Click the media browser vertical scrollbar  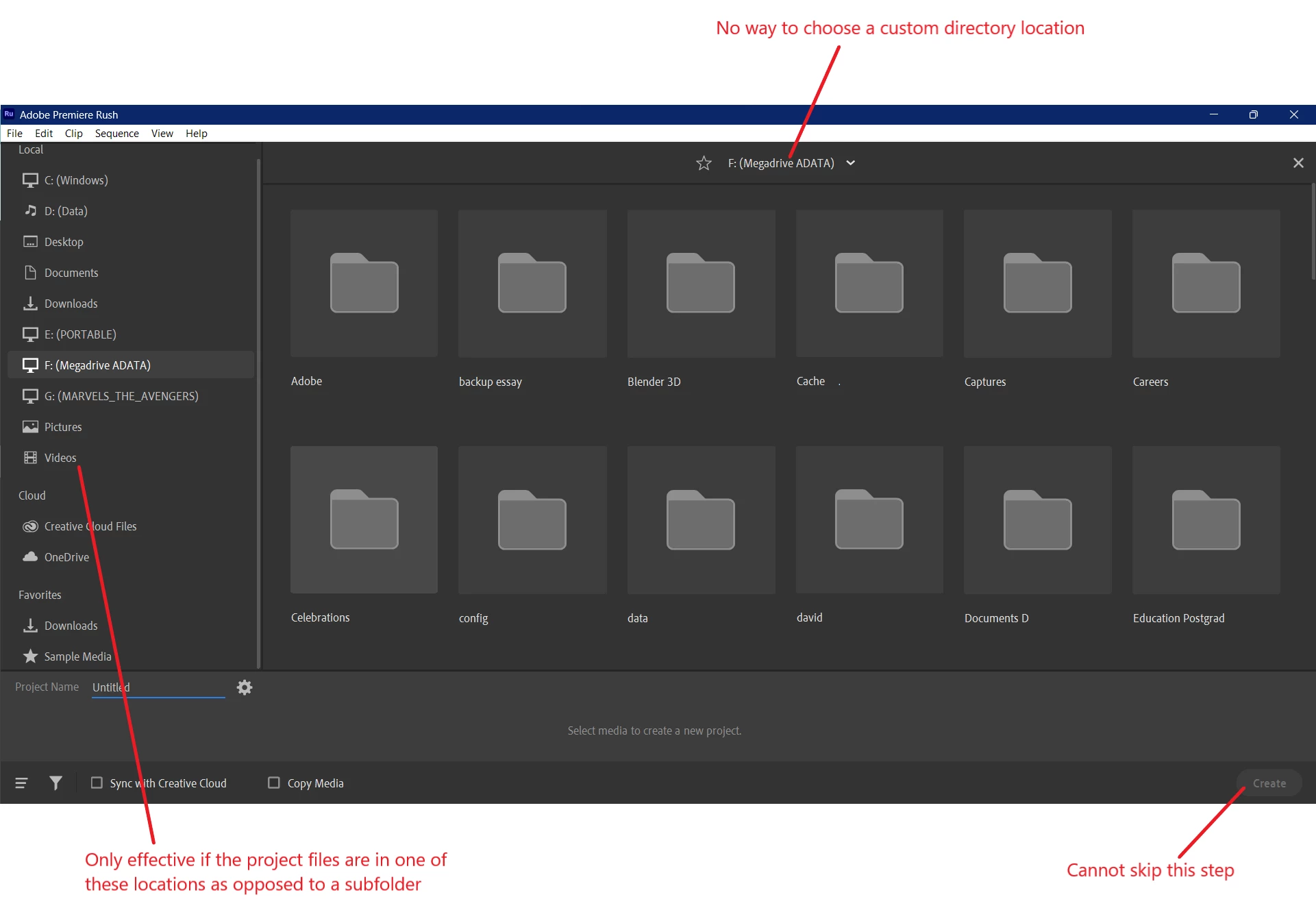(1312, 233)
